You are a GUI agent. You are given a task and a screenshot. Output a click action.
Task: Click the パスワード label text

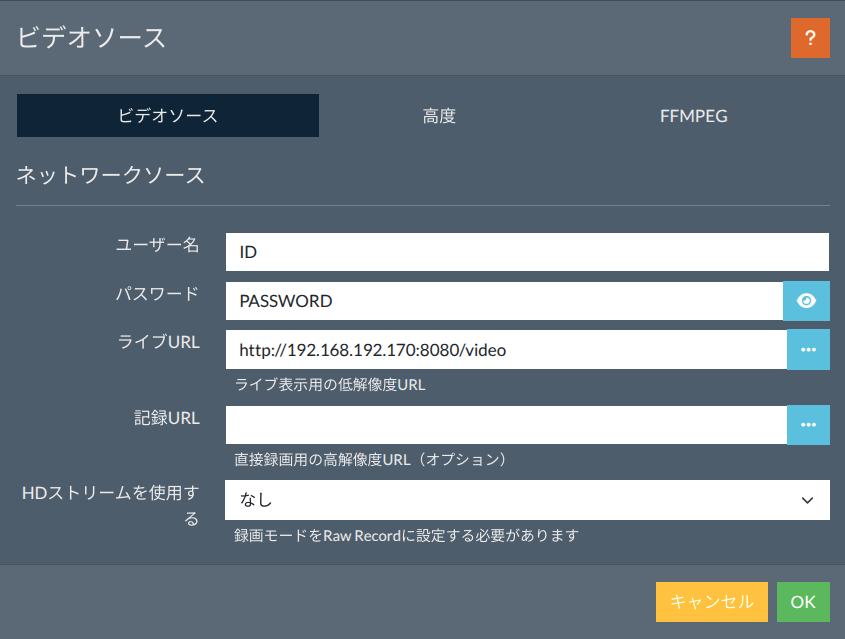tap(157, 294)
